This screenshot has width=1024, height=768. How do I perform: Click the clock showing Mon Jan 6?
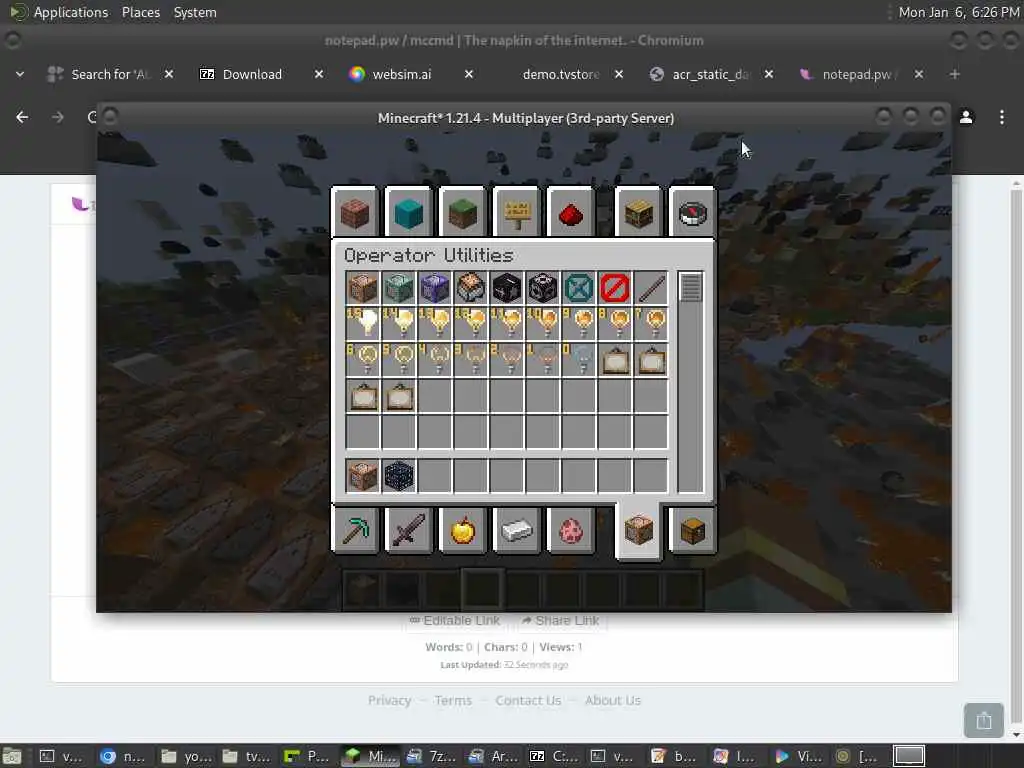(959, 12)
